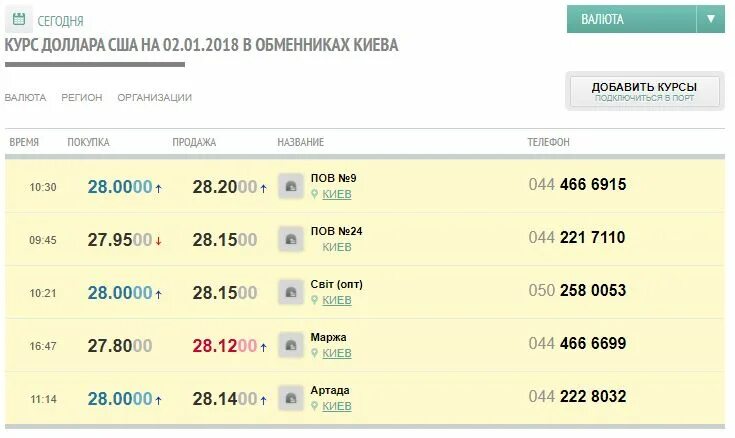Viewport: 735px width, 438px height.
Task: Switch to the Валюта filter tab
Action: (25, 98)
